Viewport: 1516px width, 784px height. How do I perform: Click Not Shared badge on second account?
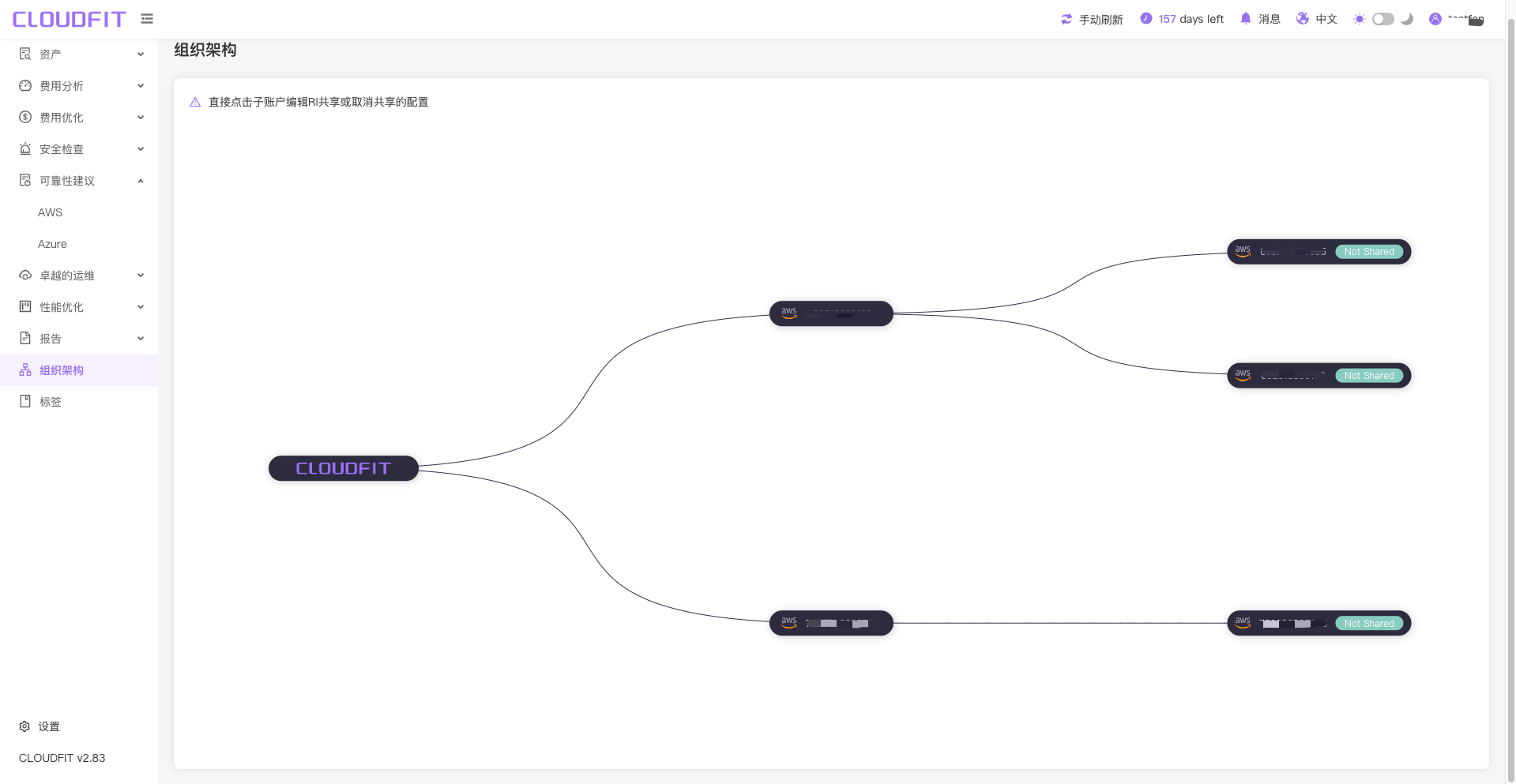pos(1369,376)
